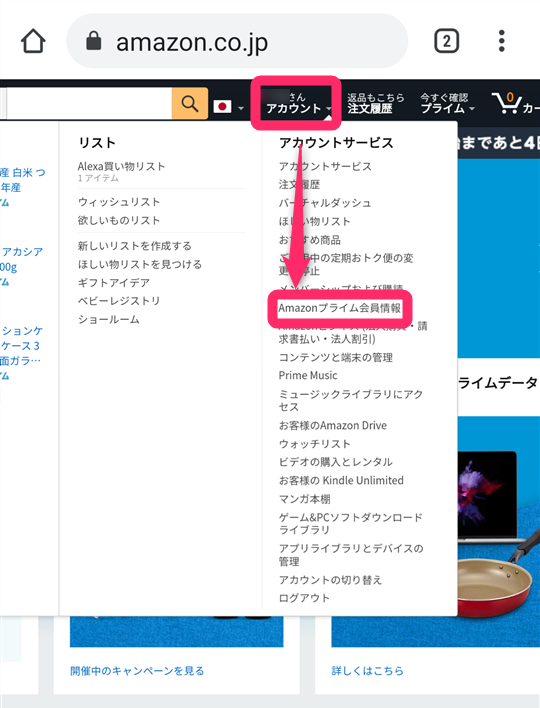Open the Japan flag language dropdown
Viewport: 540px width, 708px height.
pos(228,107)
